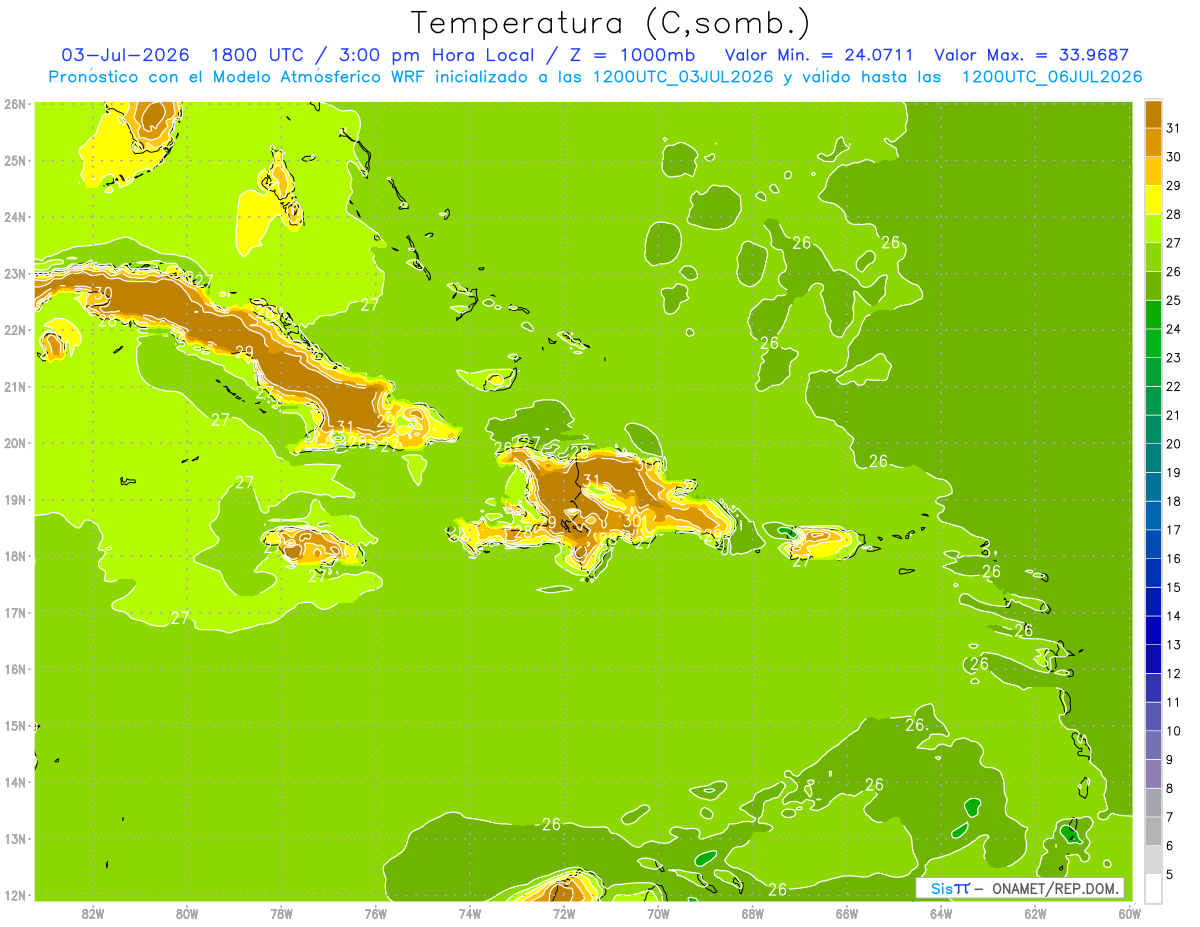
Task: Click the "20N" latitude axis label
Action: click(14, 443)
